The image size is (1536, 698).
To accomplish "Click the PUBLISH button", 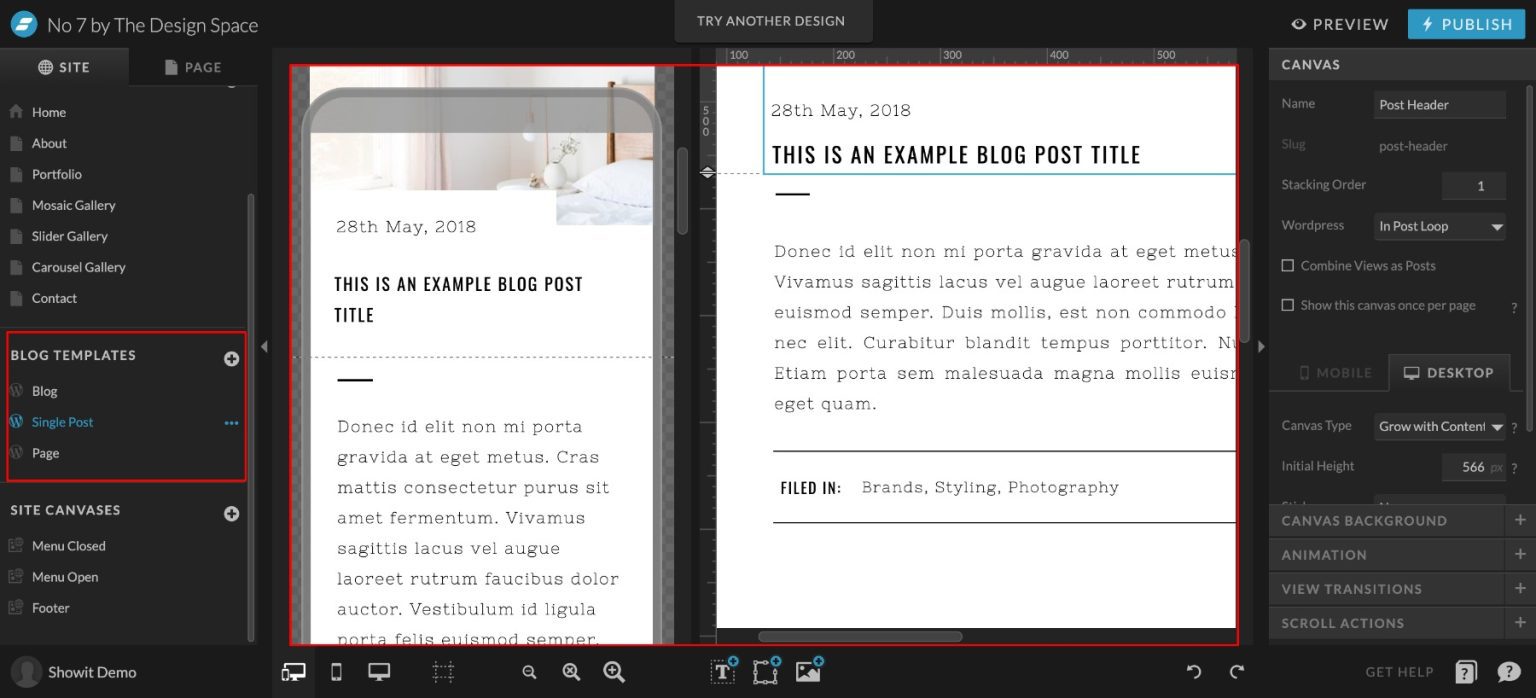I will click(1466, 24).
